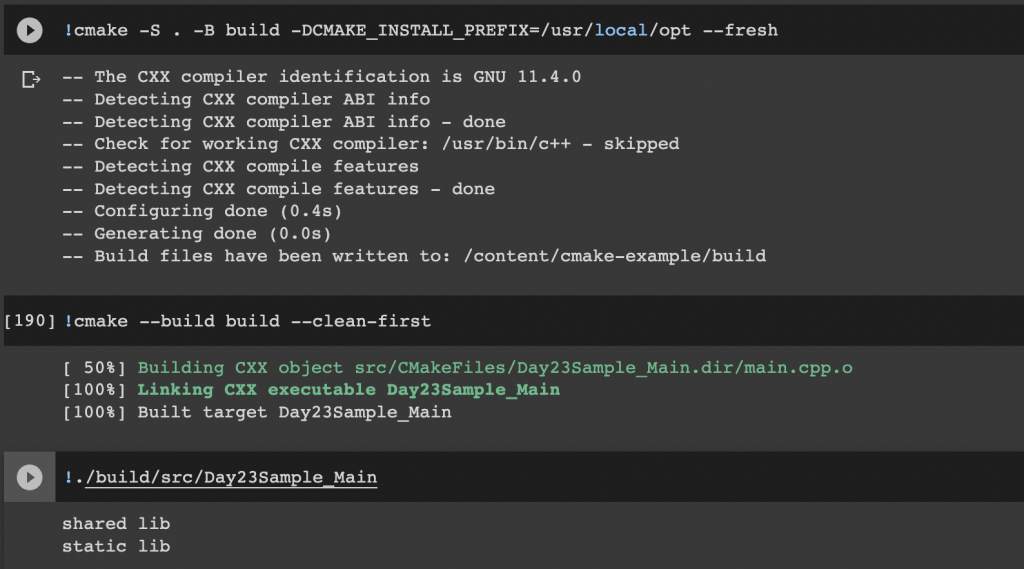Click the 'shared lib' output text
1024x569 pixels.
pos(116,524)
